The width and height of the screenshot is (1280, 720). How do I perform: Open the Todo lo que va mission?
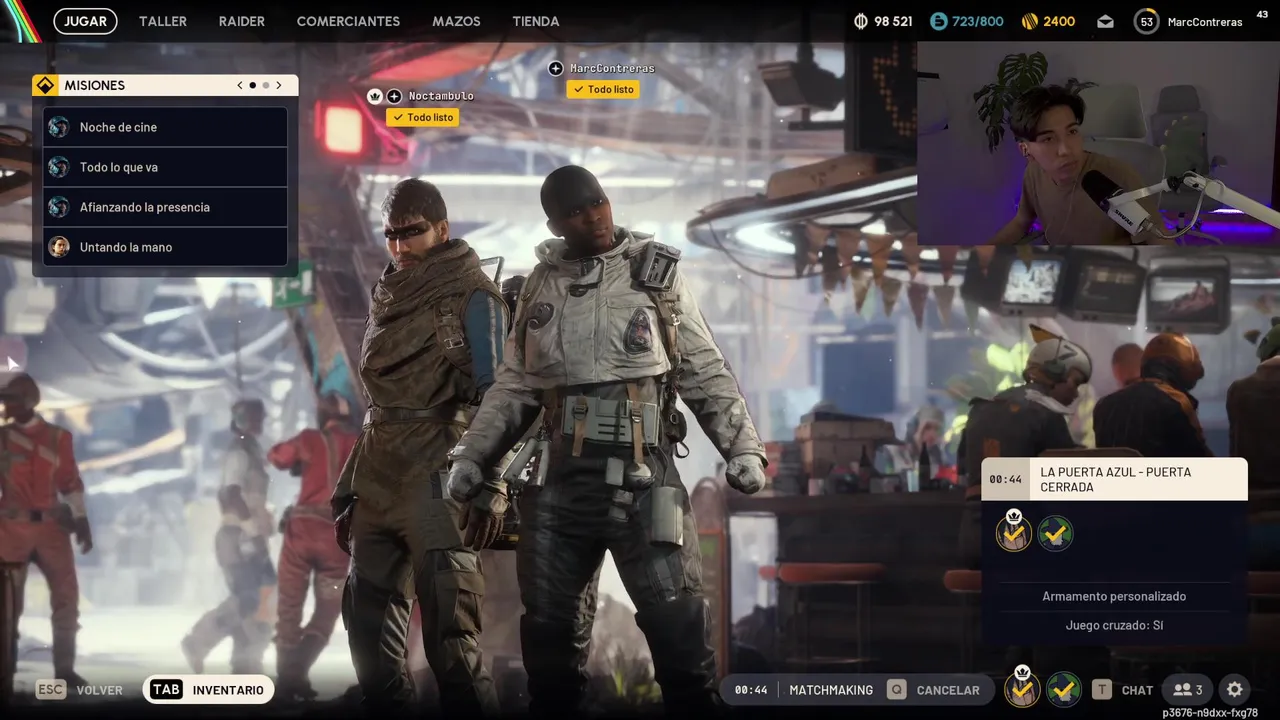click(165, 167)
